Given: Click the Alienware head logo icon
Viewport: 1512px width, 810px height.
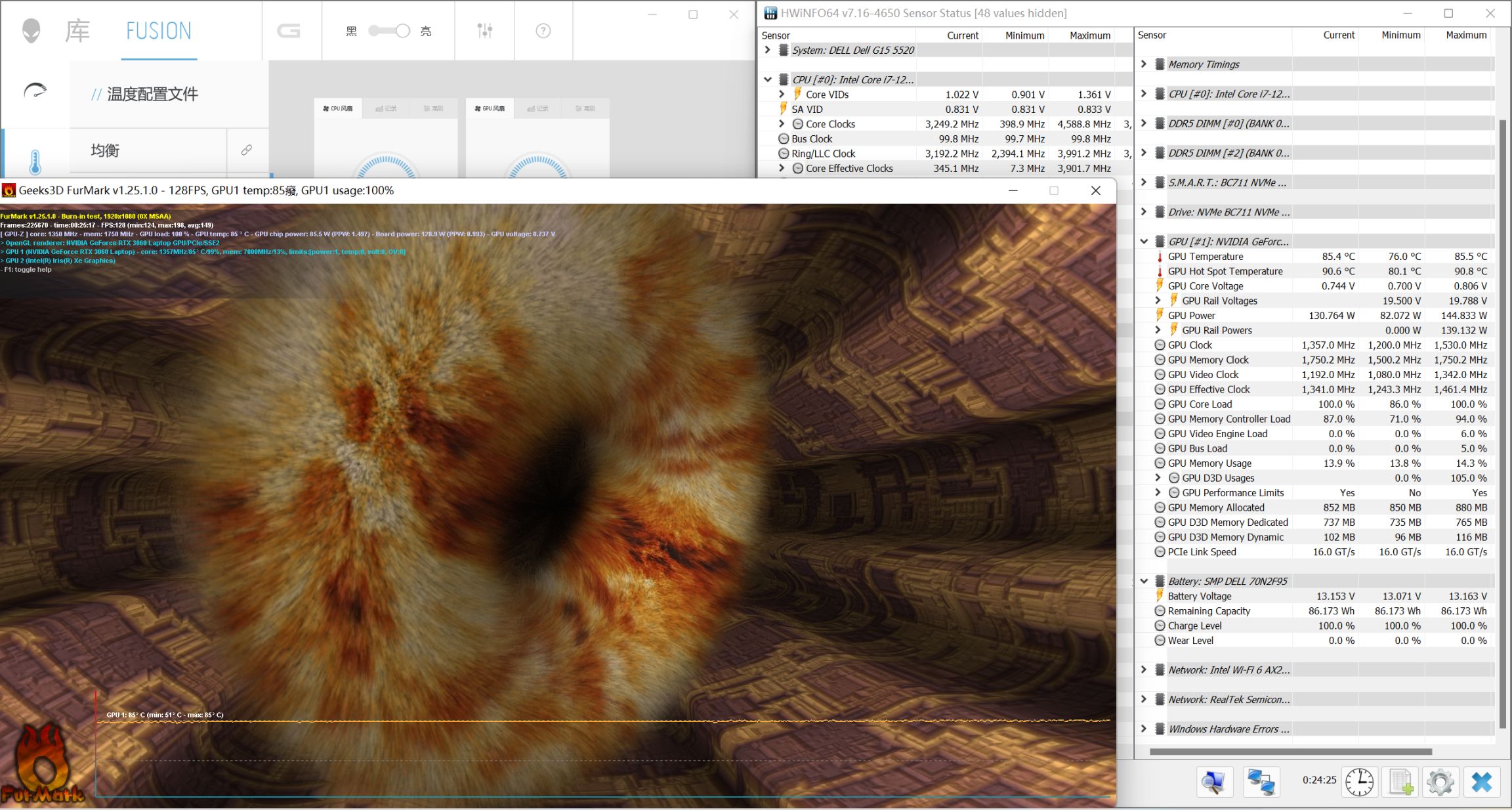Looking at the screenshot, I should point(31,31).
